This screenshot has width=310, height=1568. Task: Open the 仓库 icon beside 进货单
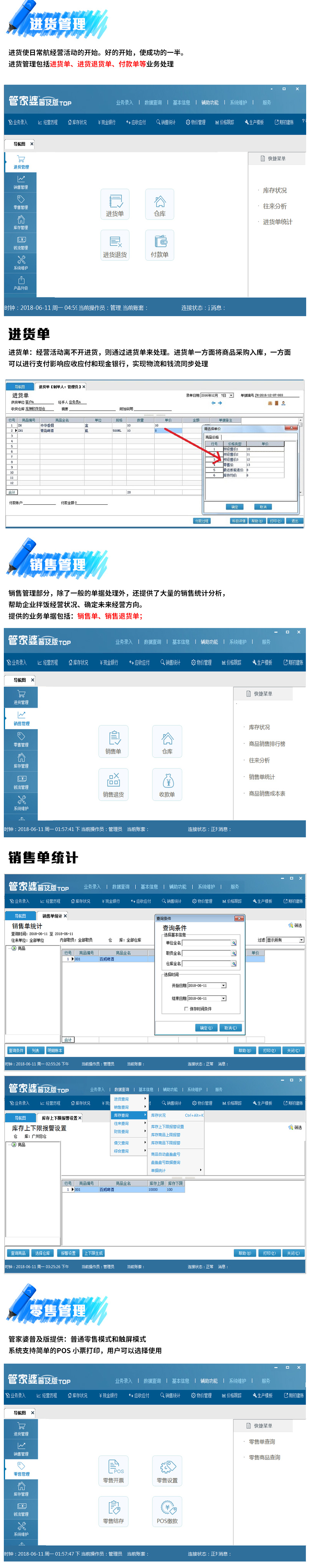pyautogui.click(x=160, y=204)
